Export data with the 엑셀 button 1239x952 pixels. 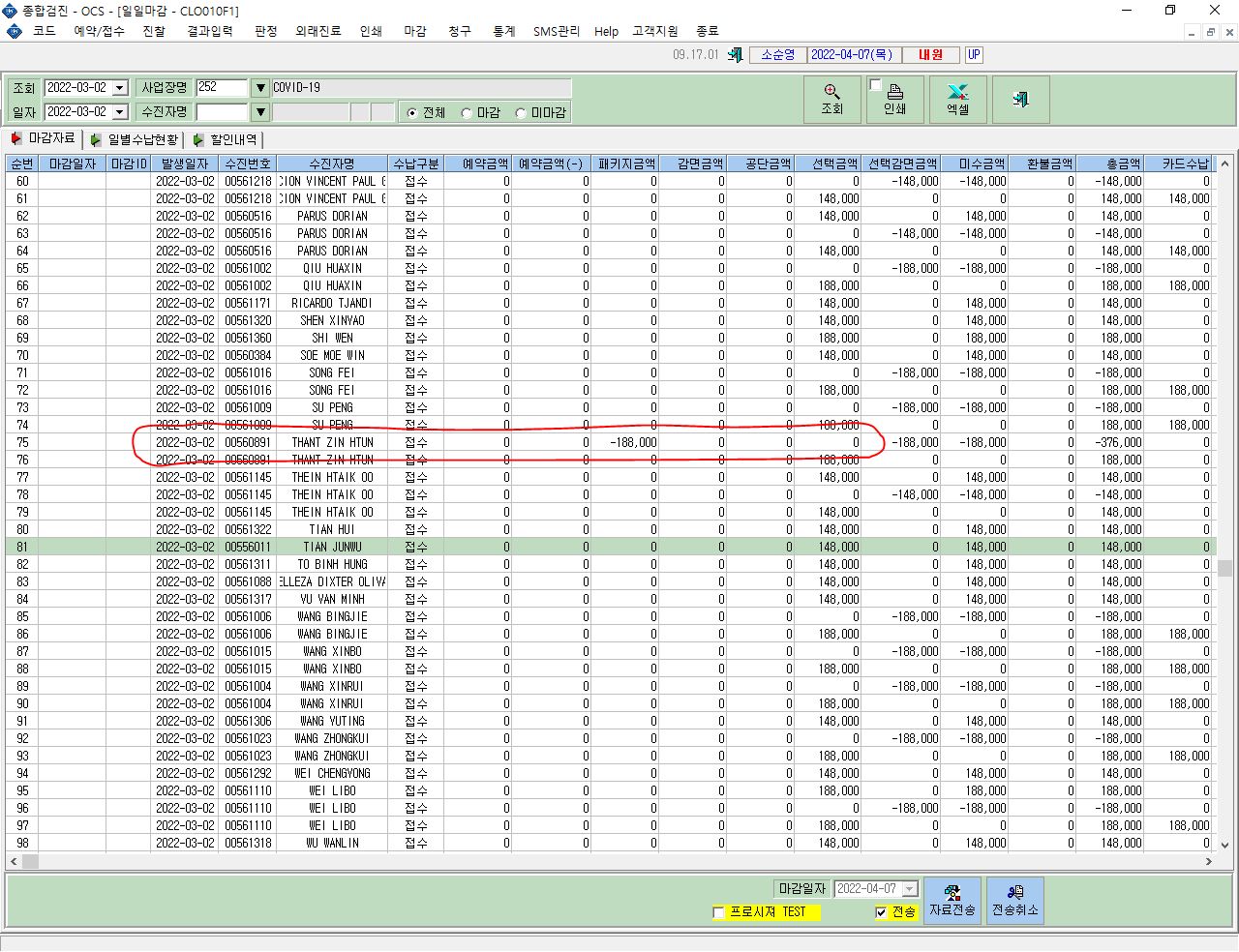957,100
